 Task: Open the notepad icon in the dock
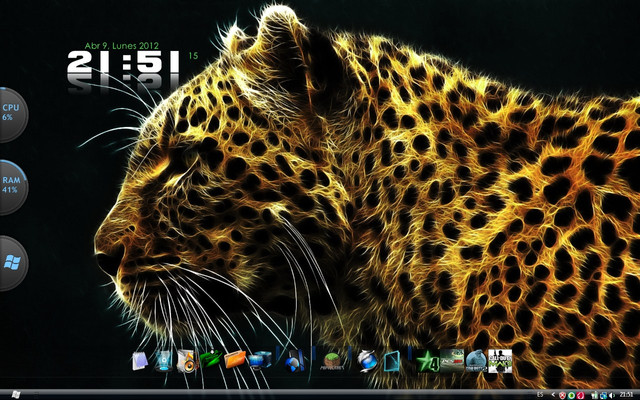coord(140,361)
